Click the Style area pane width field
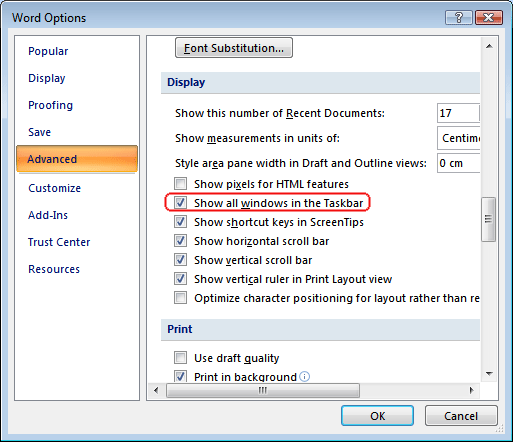The image size is (513, 442). click(x=458, y=163)
